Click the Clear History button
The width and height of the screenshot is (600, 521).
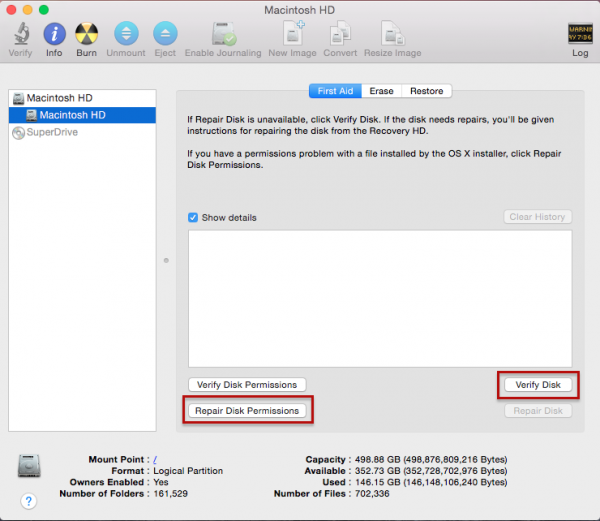tap(538, 217)
